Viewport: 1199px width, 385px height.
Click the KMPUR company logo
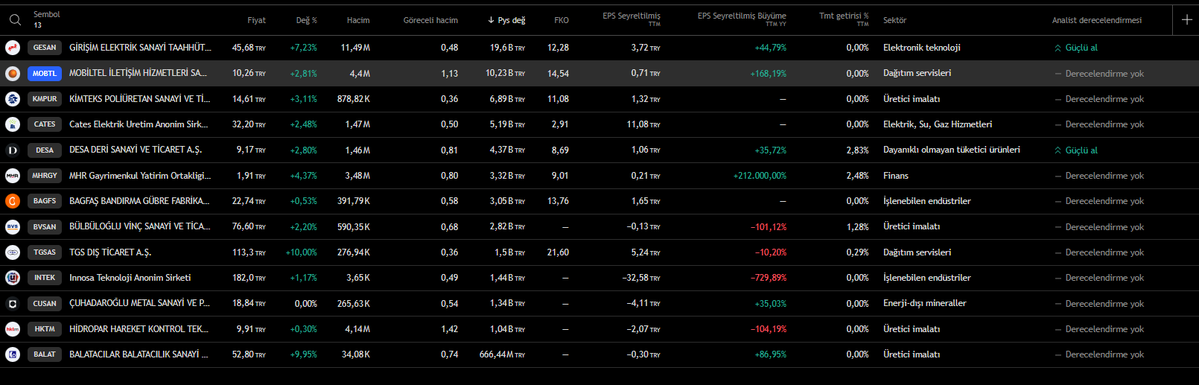[12, 100]
